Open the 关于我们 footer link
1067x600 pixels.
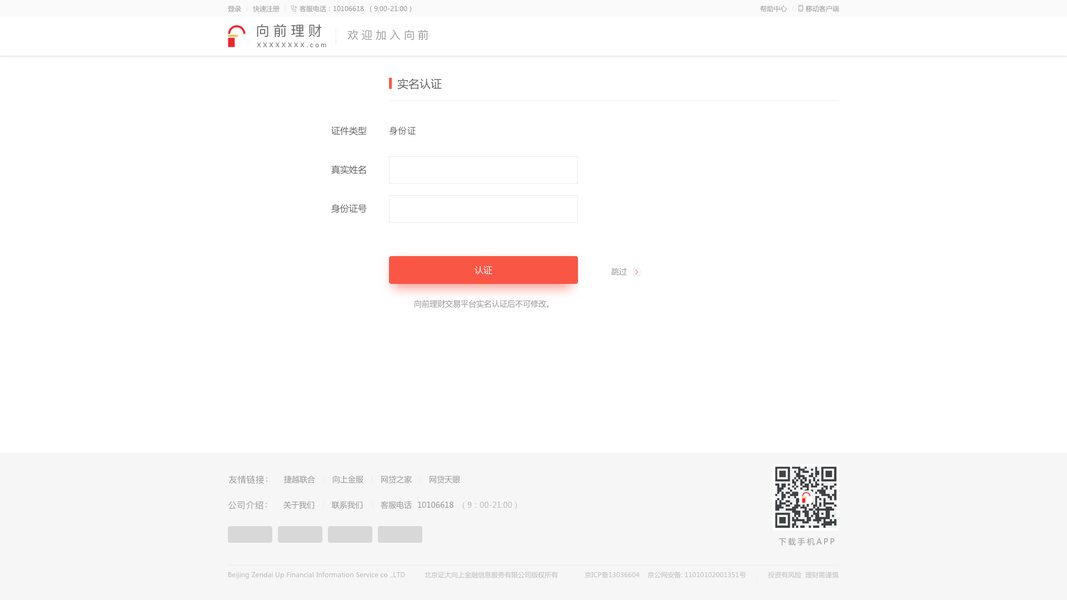coord(299,505)
